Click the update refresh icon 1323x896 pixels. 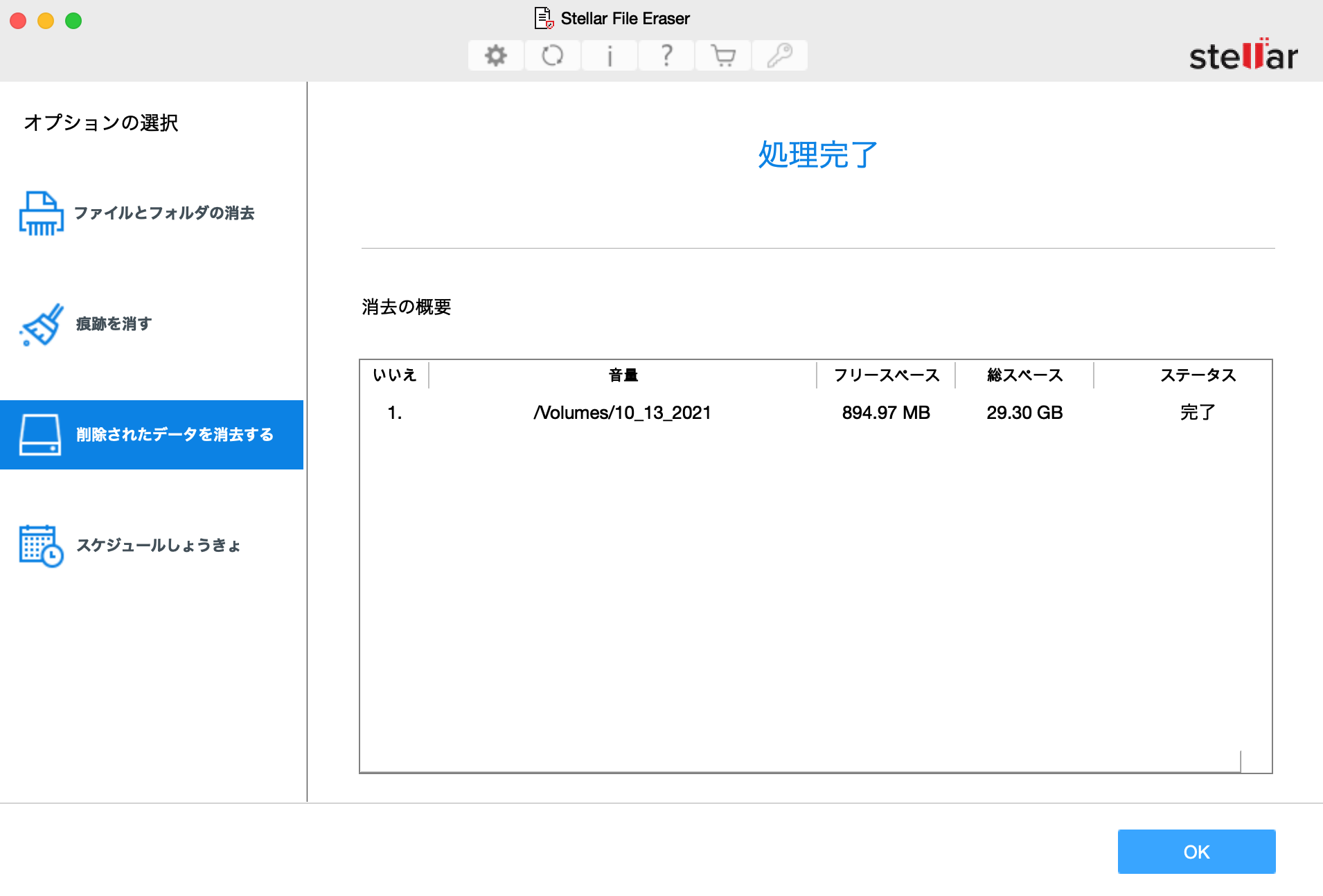click(552, 55)
